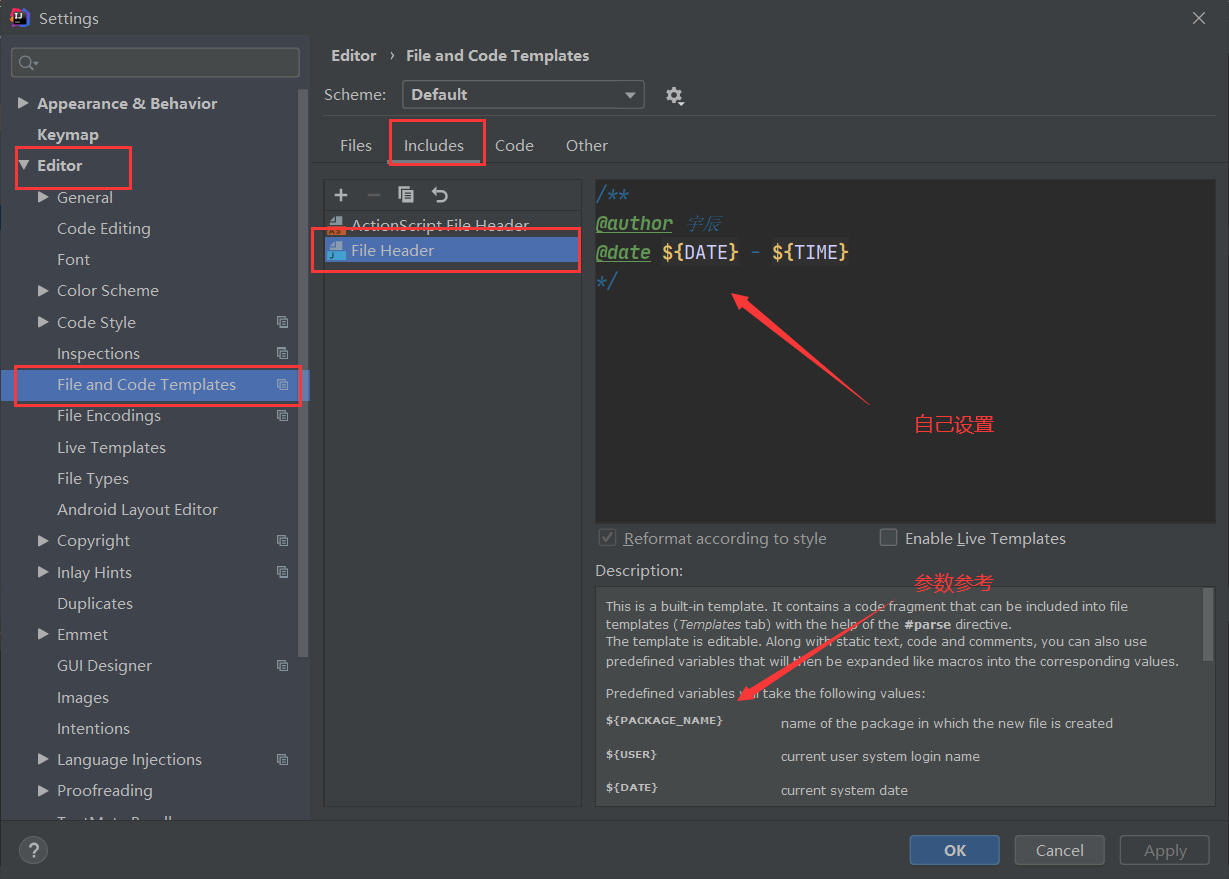Open the scheme gear settings icon
This screenshot has width=1229, height=879.
click(x=675, y=96)
